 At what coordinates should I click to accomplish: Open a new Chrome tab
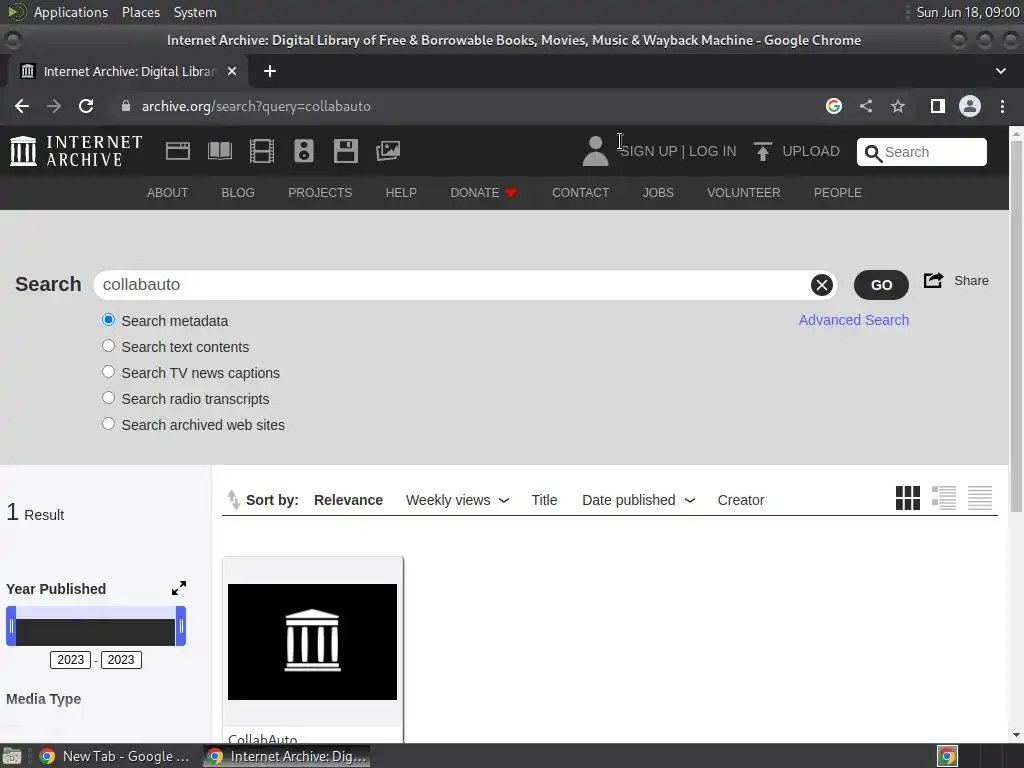(x=270, y=71)
